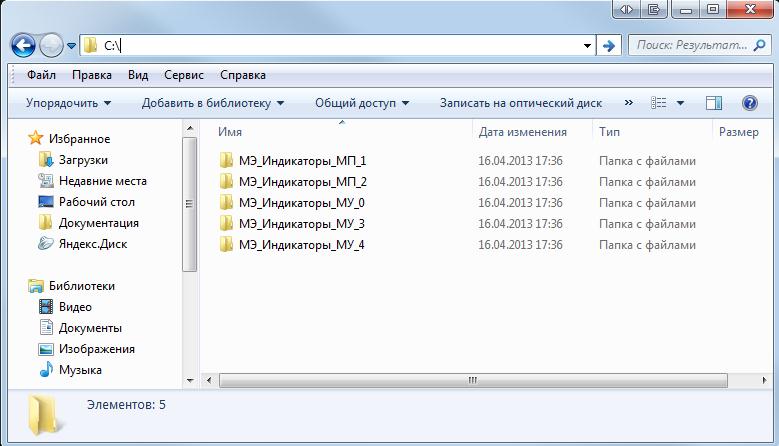Open the Правка menu

91,75
